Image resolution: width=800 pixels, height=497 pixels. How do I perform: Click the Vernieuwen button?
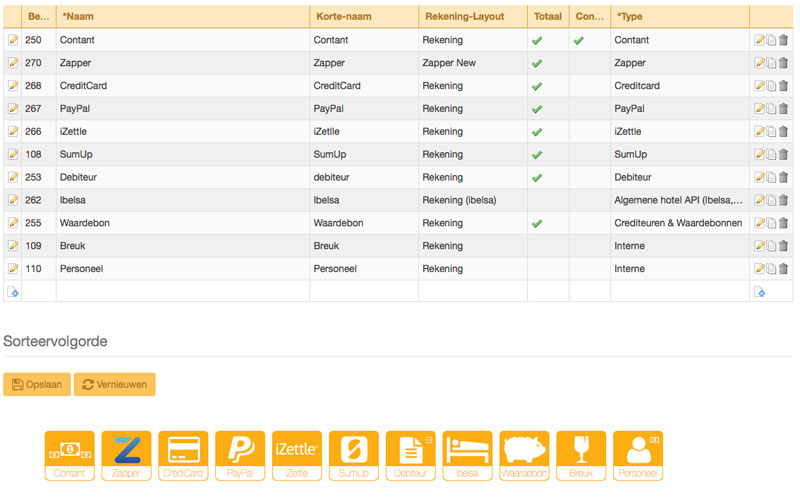114,385
